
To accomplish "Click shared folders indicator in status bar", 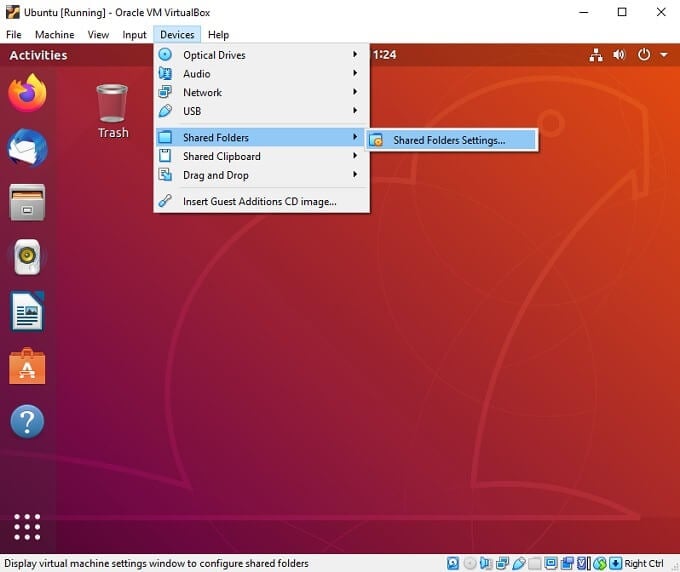I will pos(535,563).
